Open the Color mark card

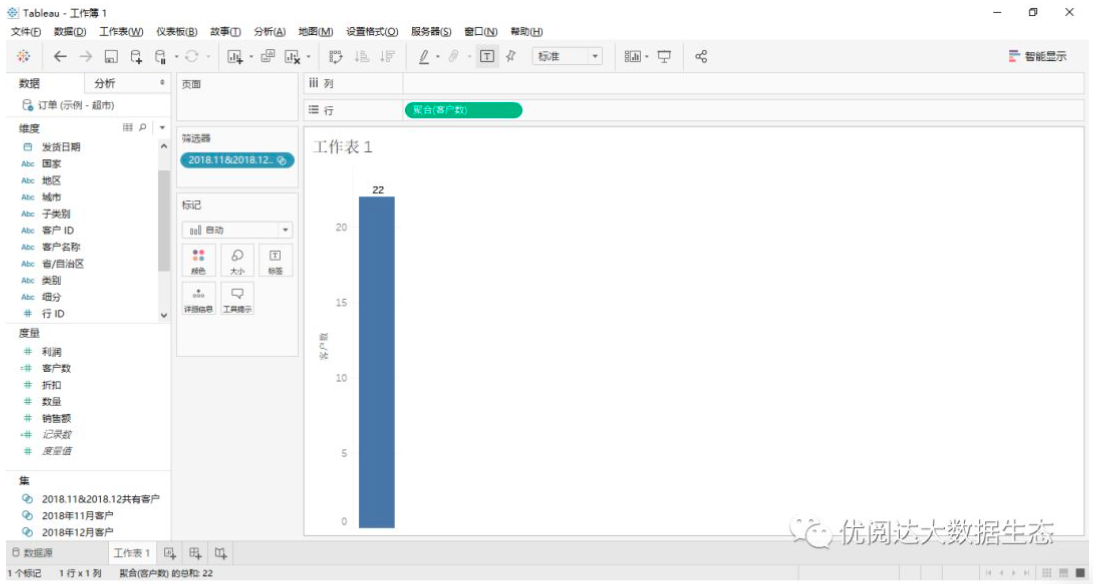198,260
